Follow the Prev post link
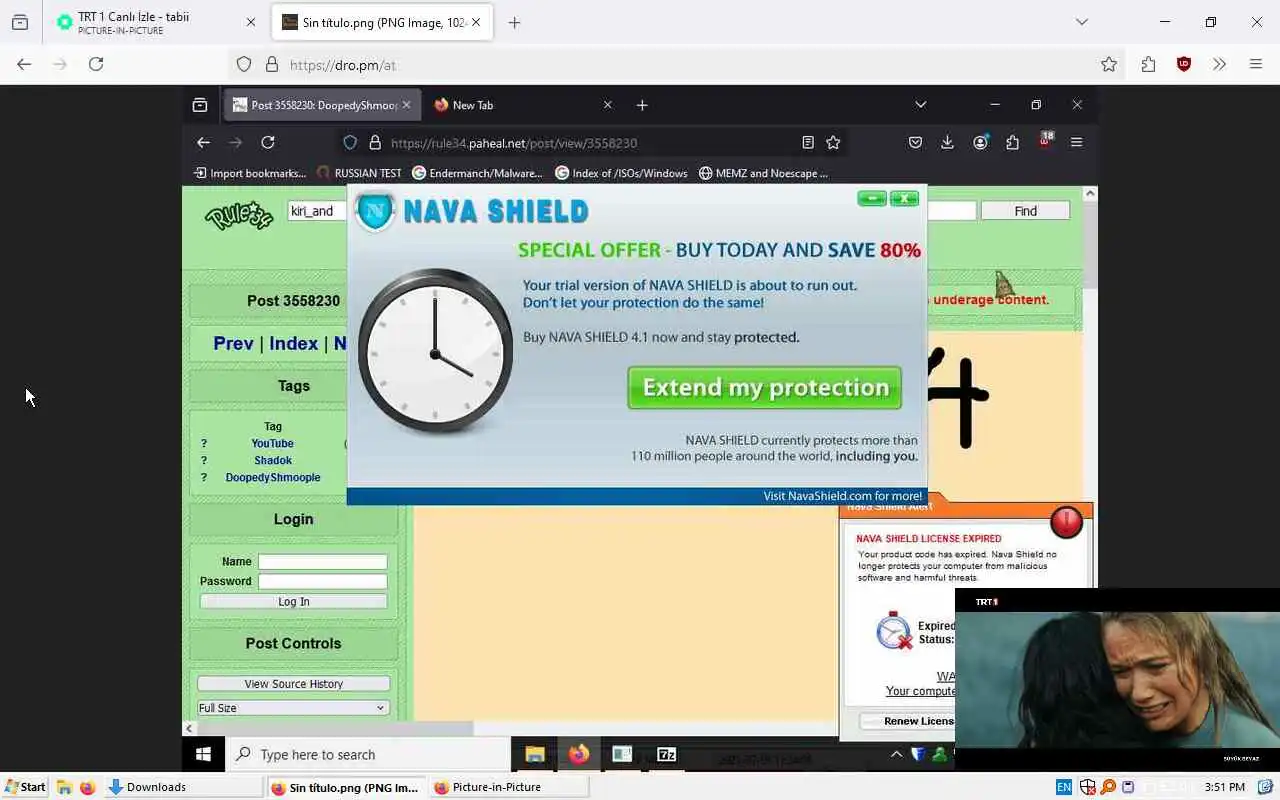The height and width of the screenshot is (800, 1280). pos(233,343)
